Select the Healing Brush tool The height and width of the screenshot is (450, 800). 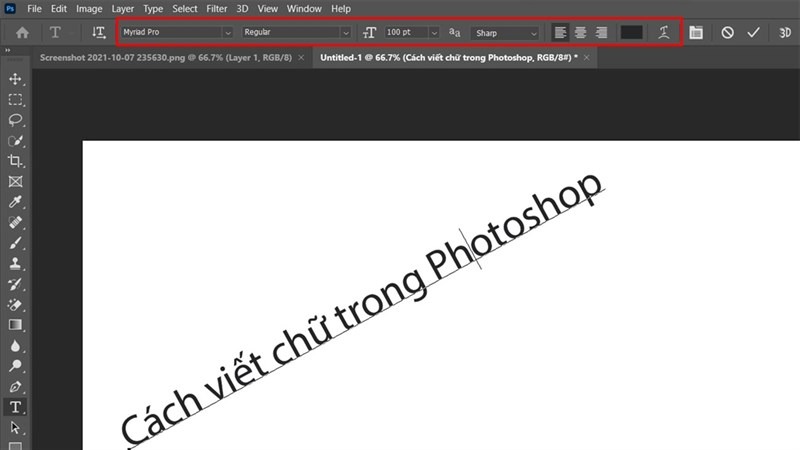point(15,222)
